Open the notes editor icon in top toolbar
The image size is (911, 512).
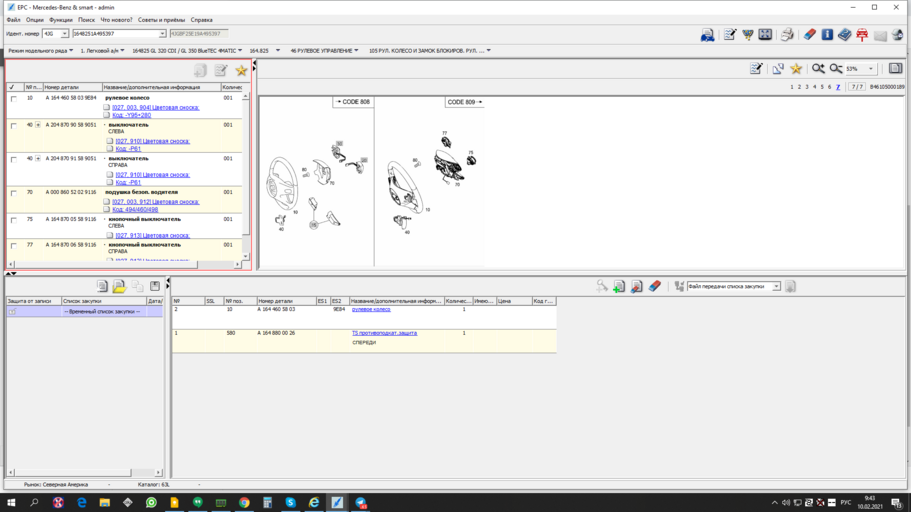coord(730,35)
